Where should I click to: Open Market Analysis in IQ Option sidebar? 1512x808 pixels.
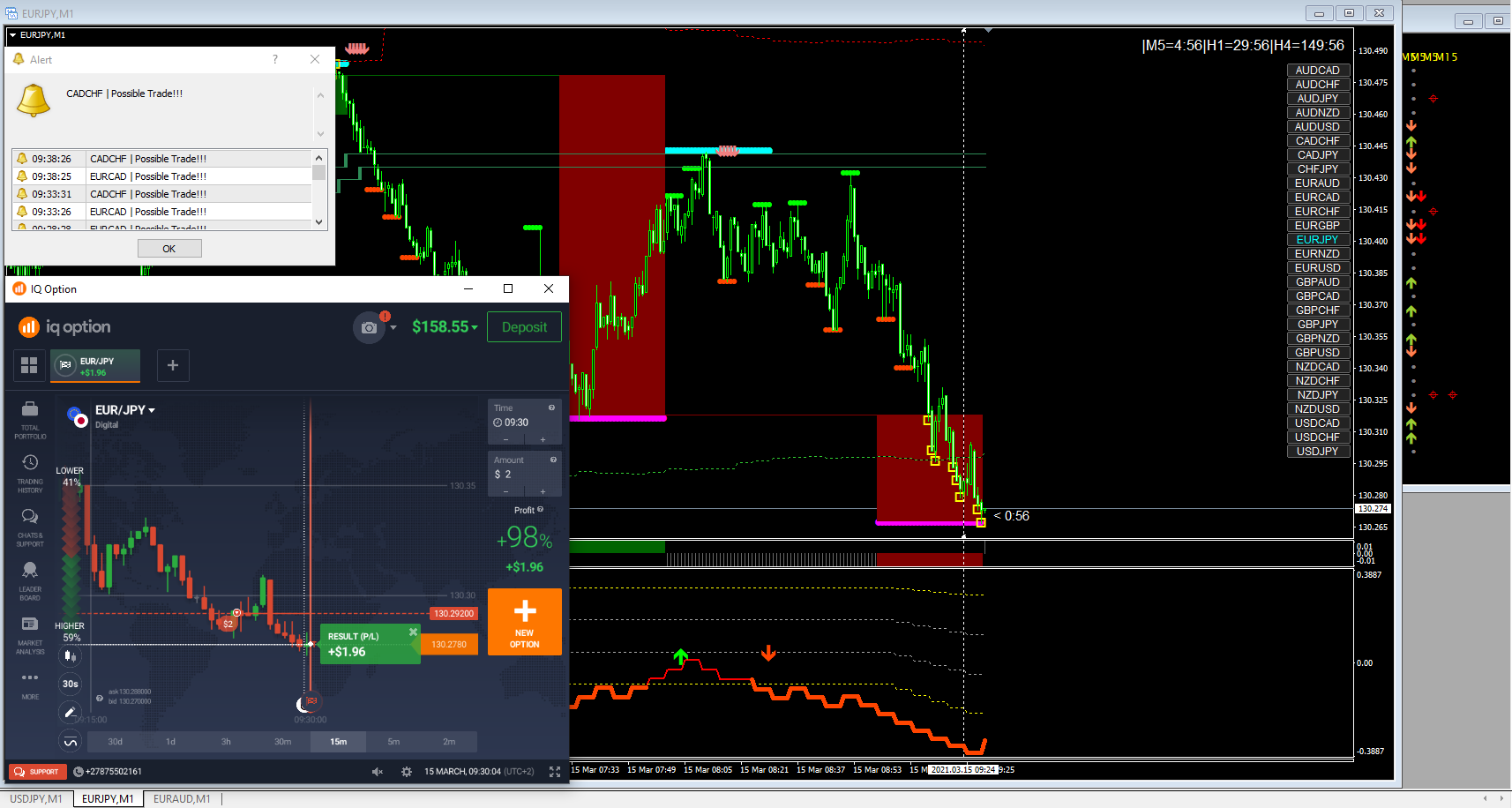tap(30, 634)
